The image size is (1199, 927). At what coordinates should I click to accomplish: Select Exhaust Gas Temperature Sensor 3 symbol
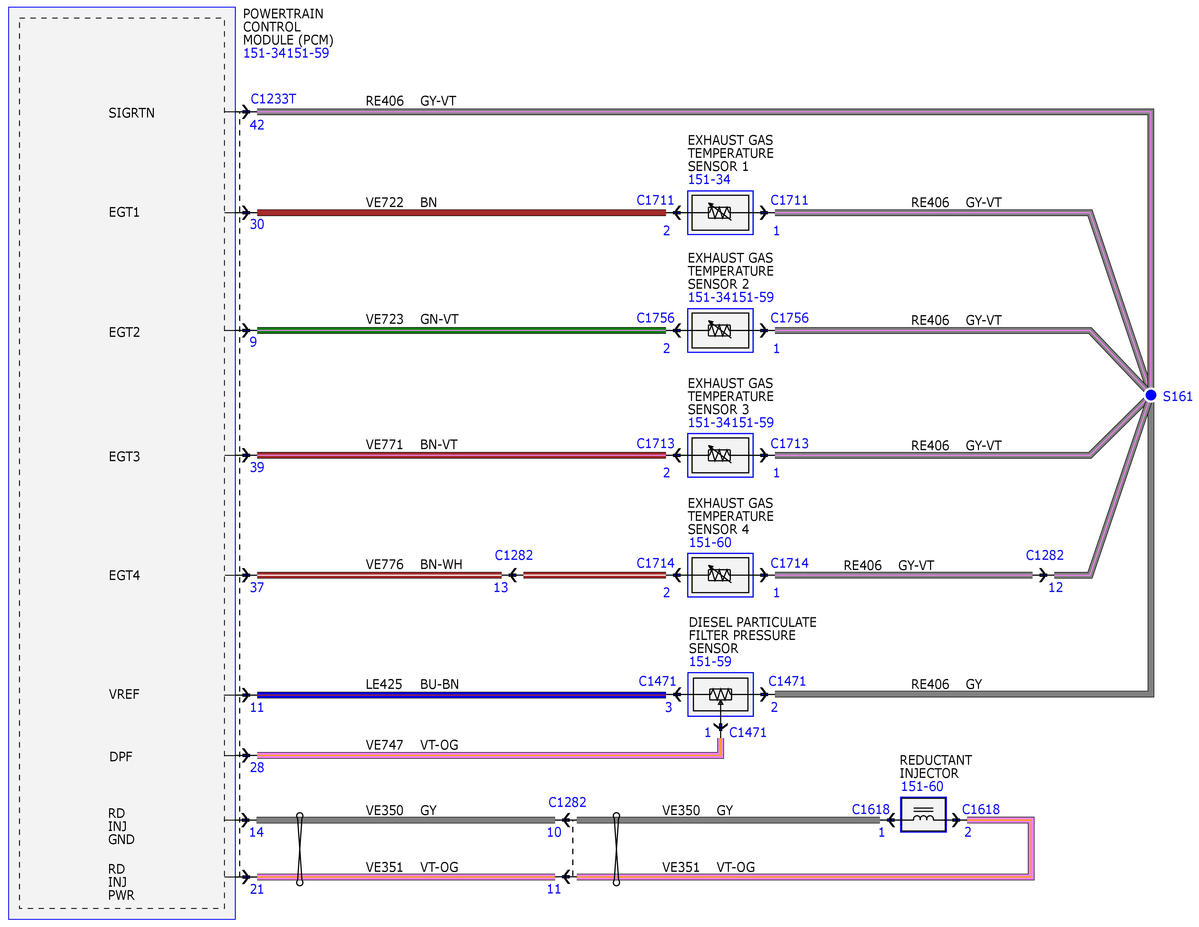(720, 455)
